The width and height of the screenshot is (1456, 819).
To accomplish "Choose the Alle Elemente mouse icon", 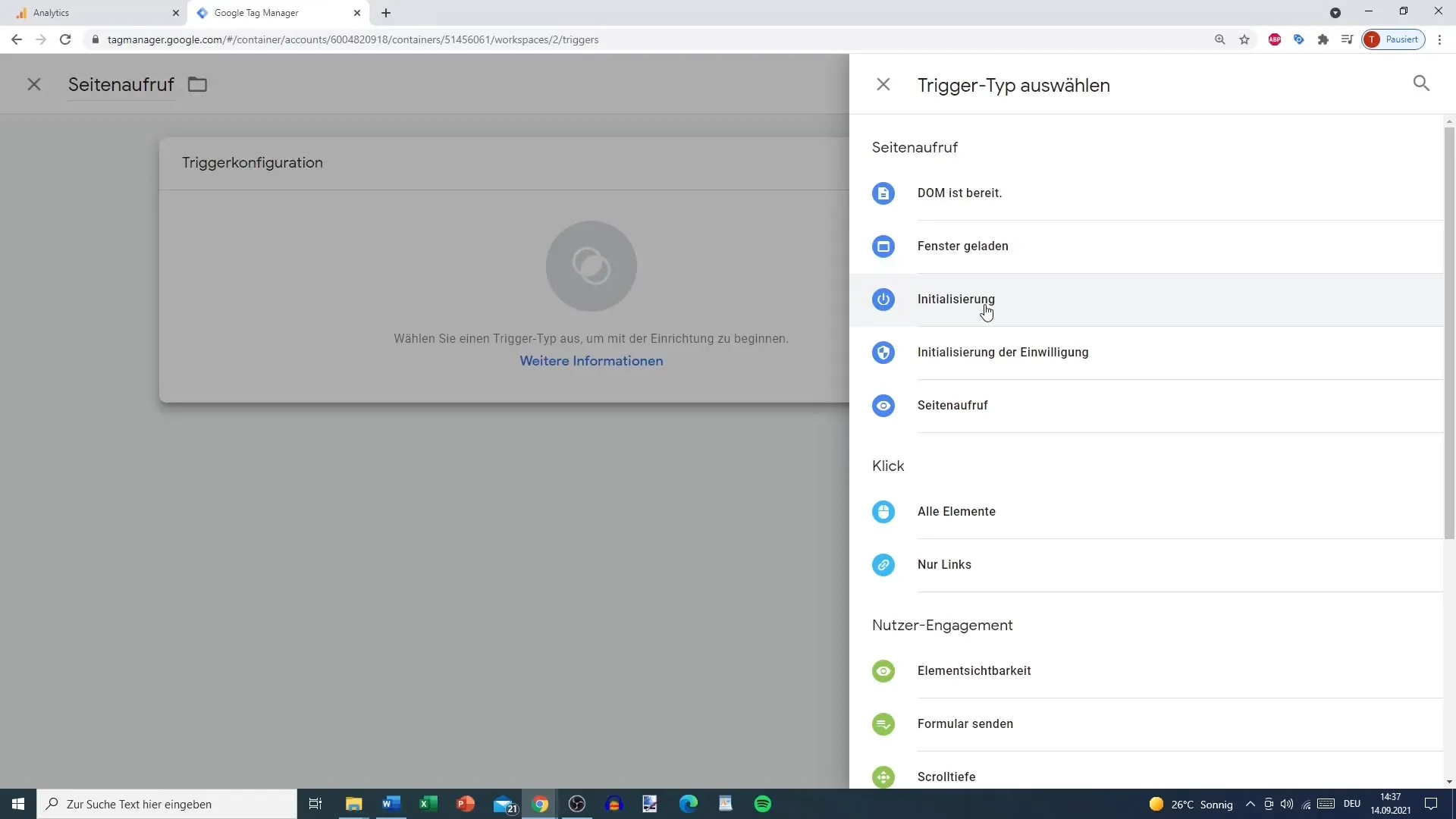I will pos(883,512).
